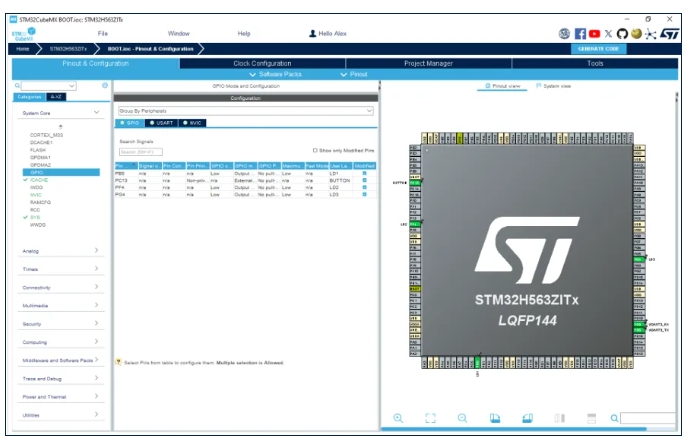Open the Group By Peripherals dropdown

click(245, 111)
